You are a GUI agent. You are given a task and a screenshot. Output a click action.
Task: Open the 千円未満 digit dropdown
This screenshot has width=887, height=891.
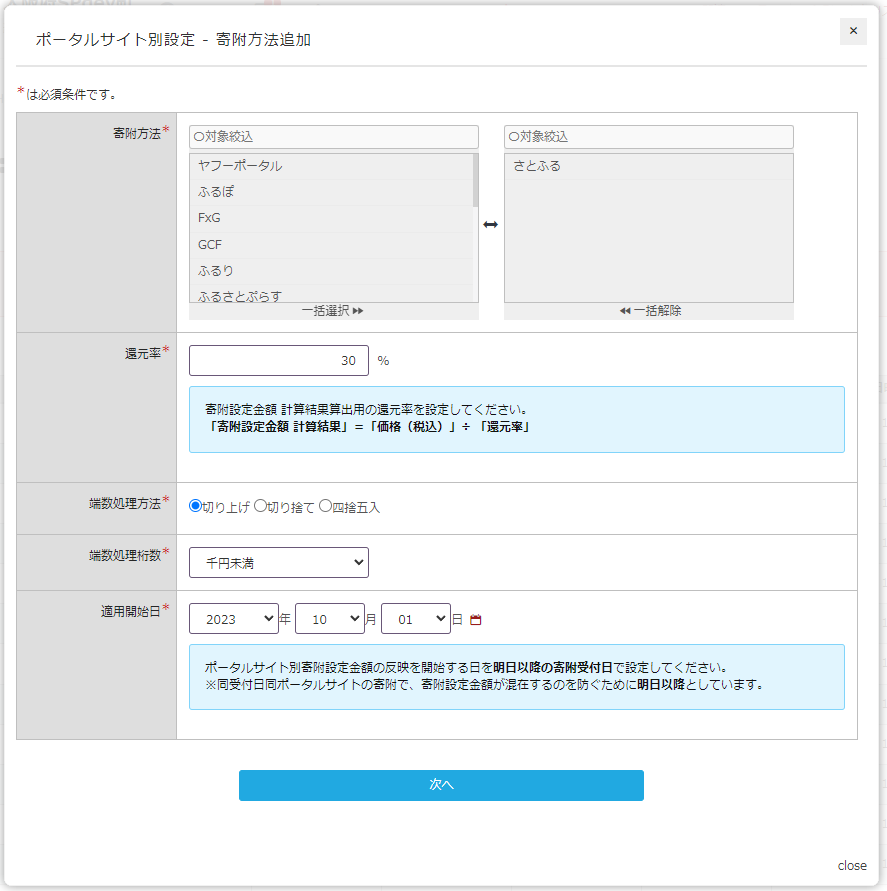pos(278,563)
